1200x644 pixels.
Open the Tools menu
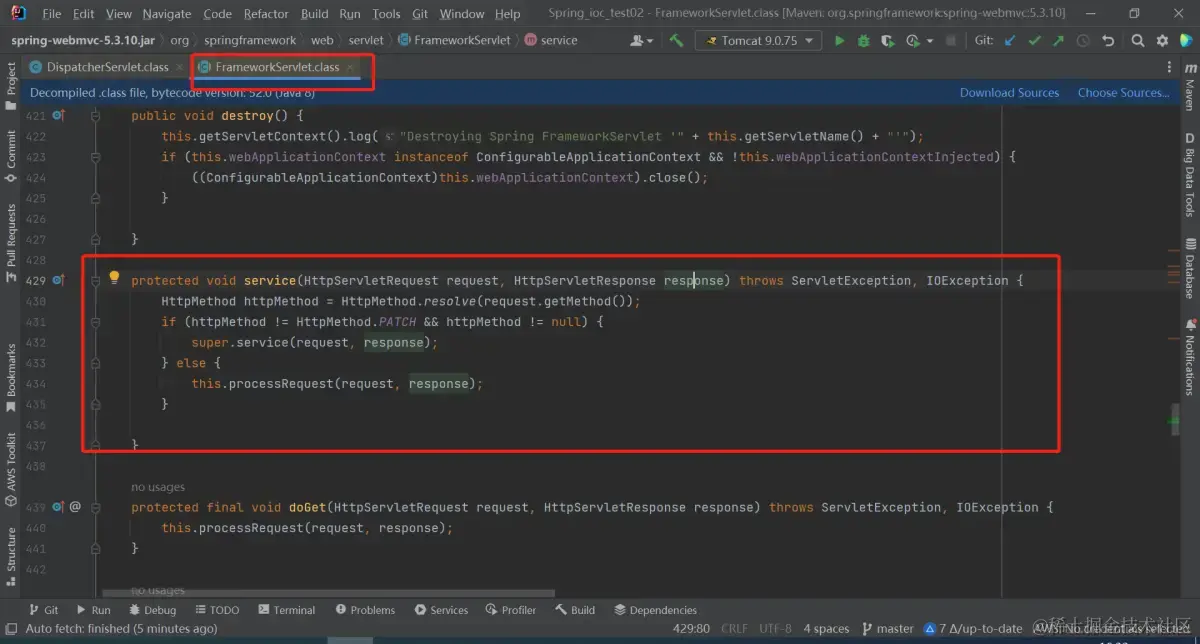coord(386,14)
